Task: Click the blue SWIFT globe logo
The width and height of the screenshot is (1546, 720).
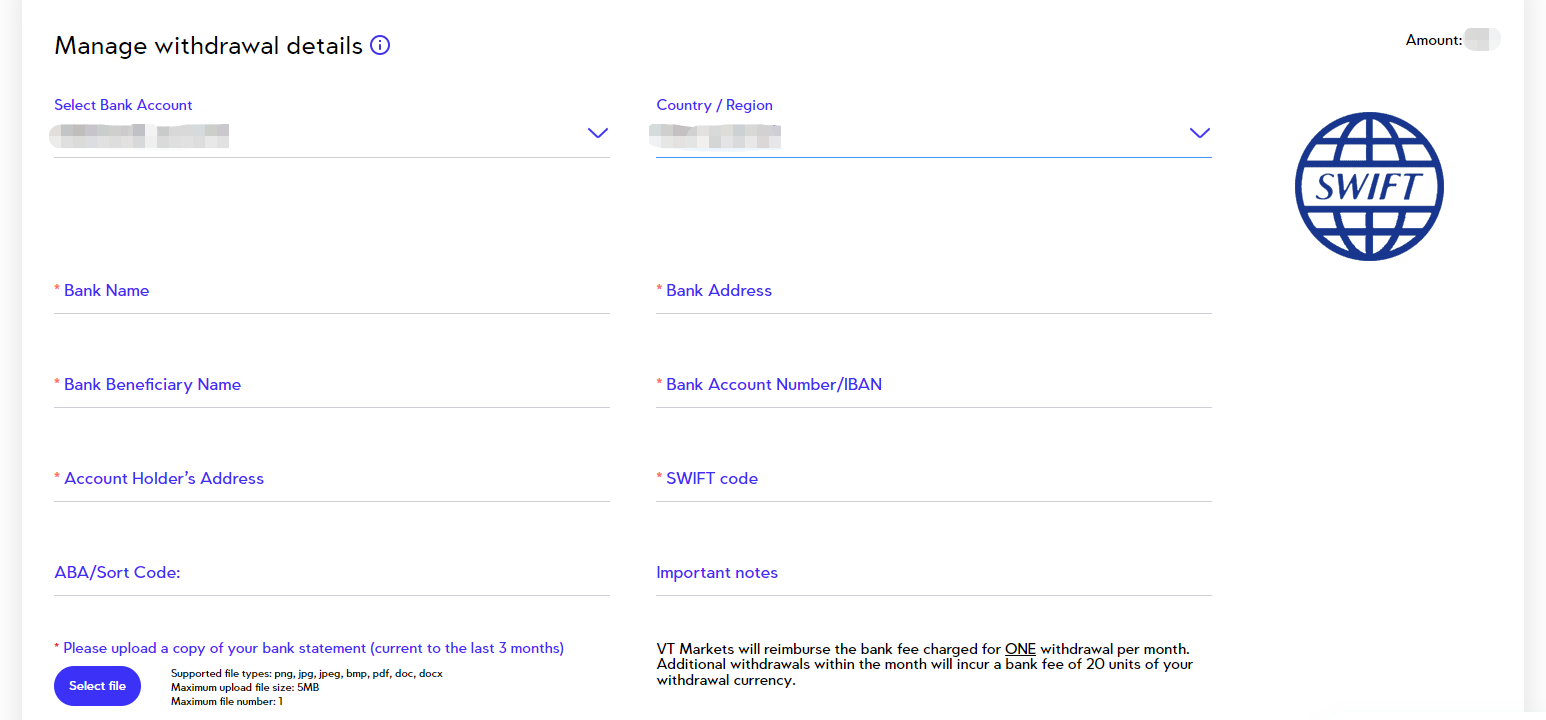Action: (x=1369, y=187)
